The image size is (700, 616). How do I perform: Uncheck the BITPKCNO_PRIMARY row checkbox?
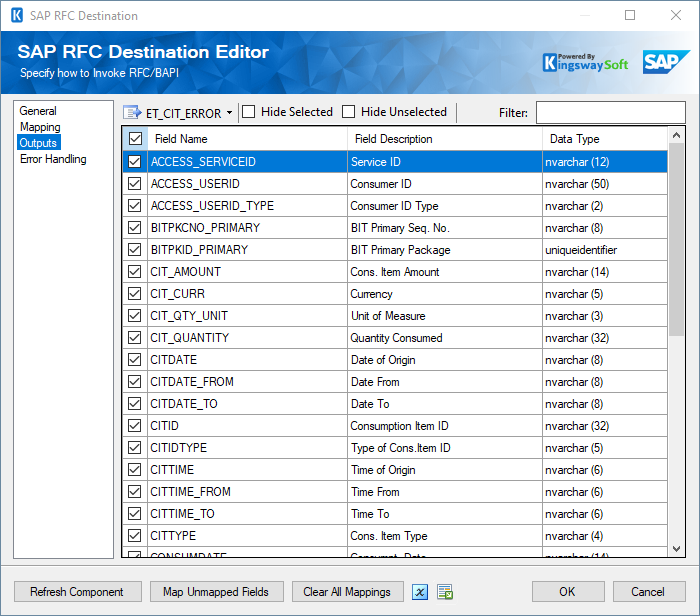coord(134,228)
